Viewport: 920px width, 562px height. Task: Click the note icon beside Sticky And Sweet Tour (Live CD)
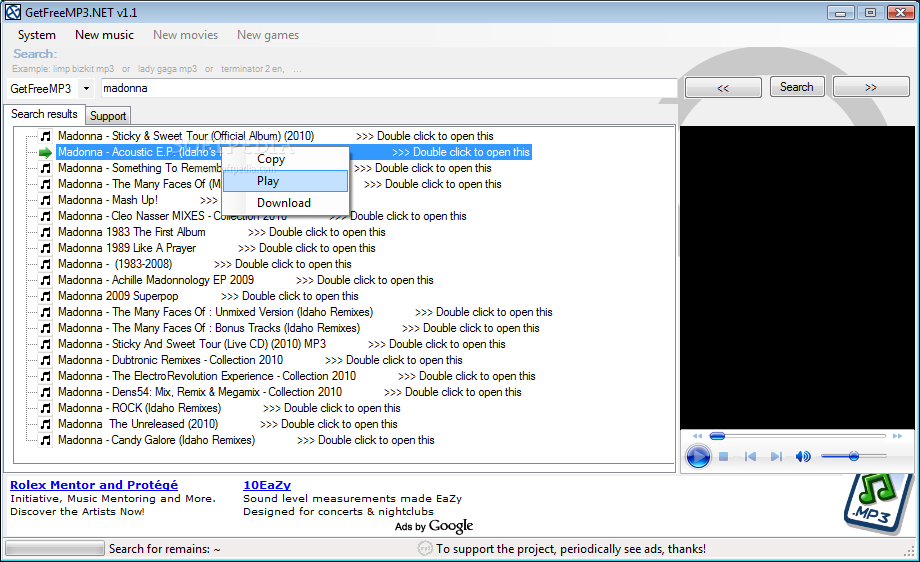pyautogui.click(x=45, y=344)
